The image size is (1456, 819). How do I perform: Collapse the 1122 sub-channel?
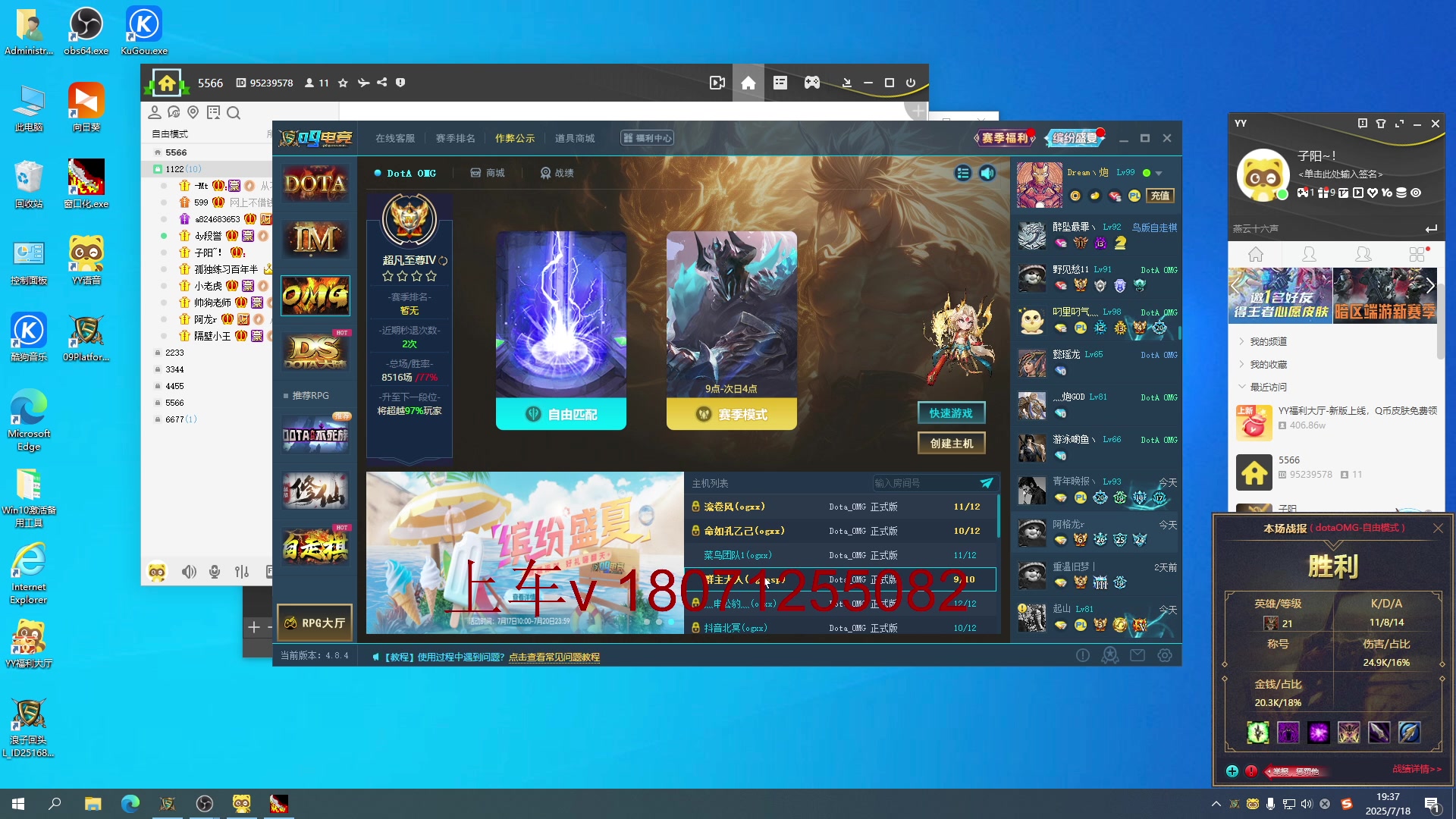(x=158, y=169)
